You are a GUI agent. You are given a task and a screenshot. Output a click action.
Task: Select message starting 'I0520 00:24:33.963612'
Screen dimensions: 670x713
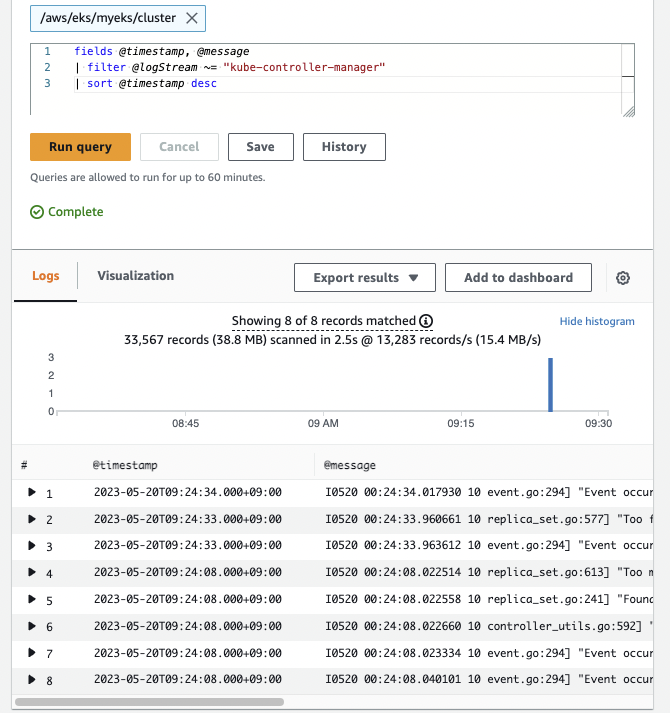(489, 545)
